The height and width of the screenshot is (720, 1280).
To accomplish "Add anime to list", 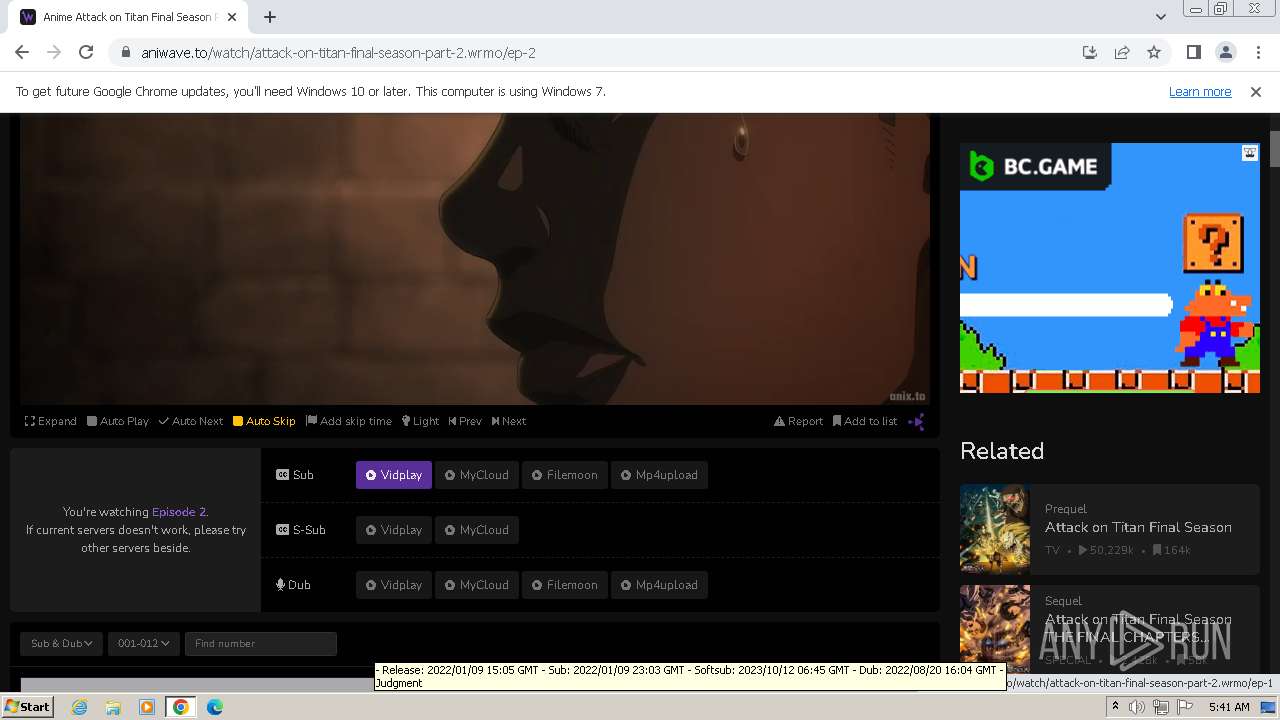I will (x=865, y=421).
